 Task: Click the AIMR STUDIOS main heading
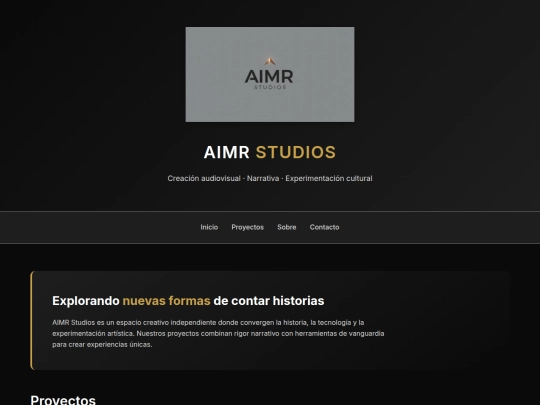tap(270, 152)
